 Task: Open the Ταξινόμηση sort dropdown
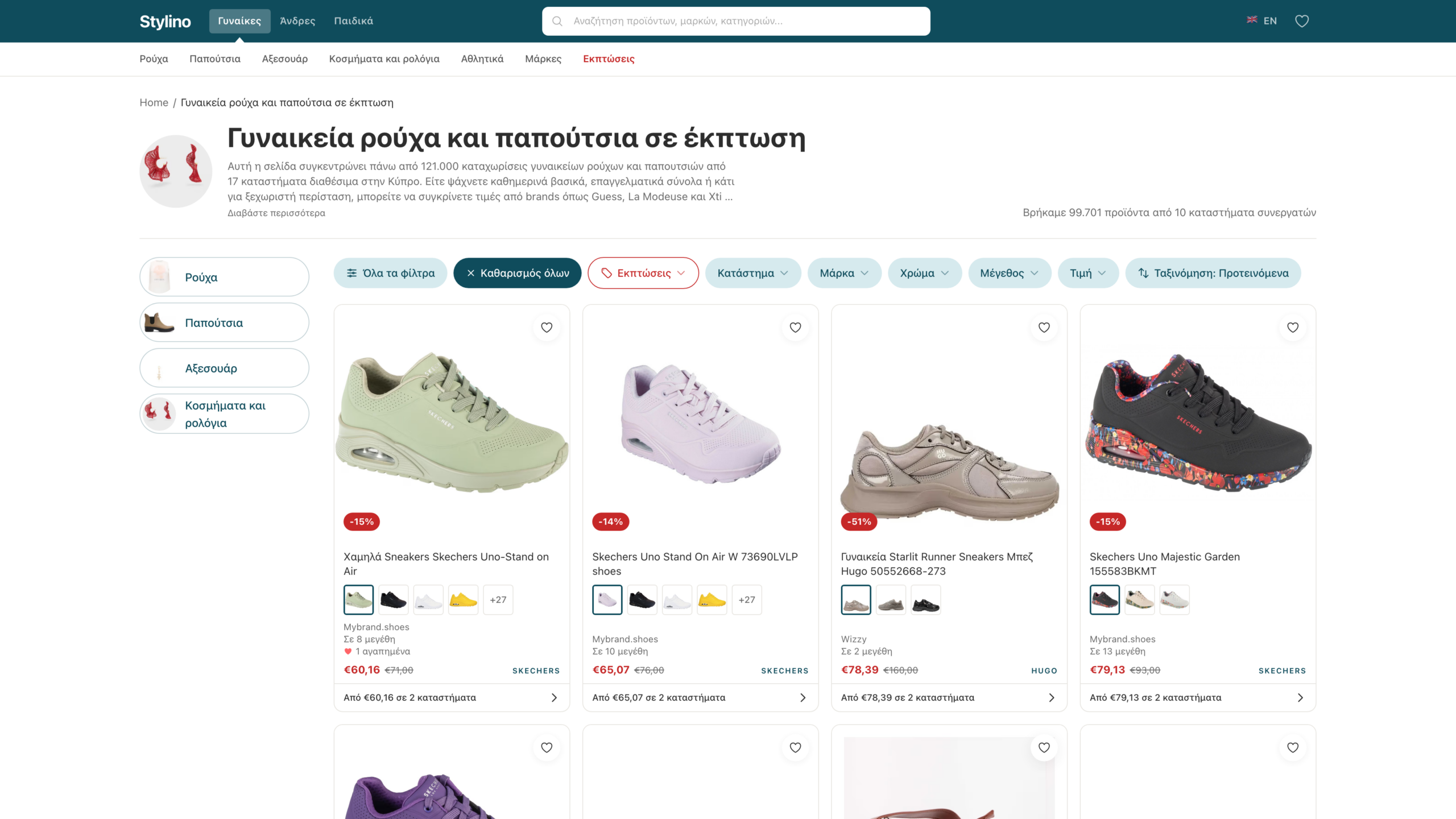1213,273
